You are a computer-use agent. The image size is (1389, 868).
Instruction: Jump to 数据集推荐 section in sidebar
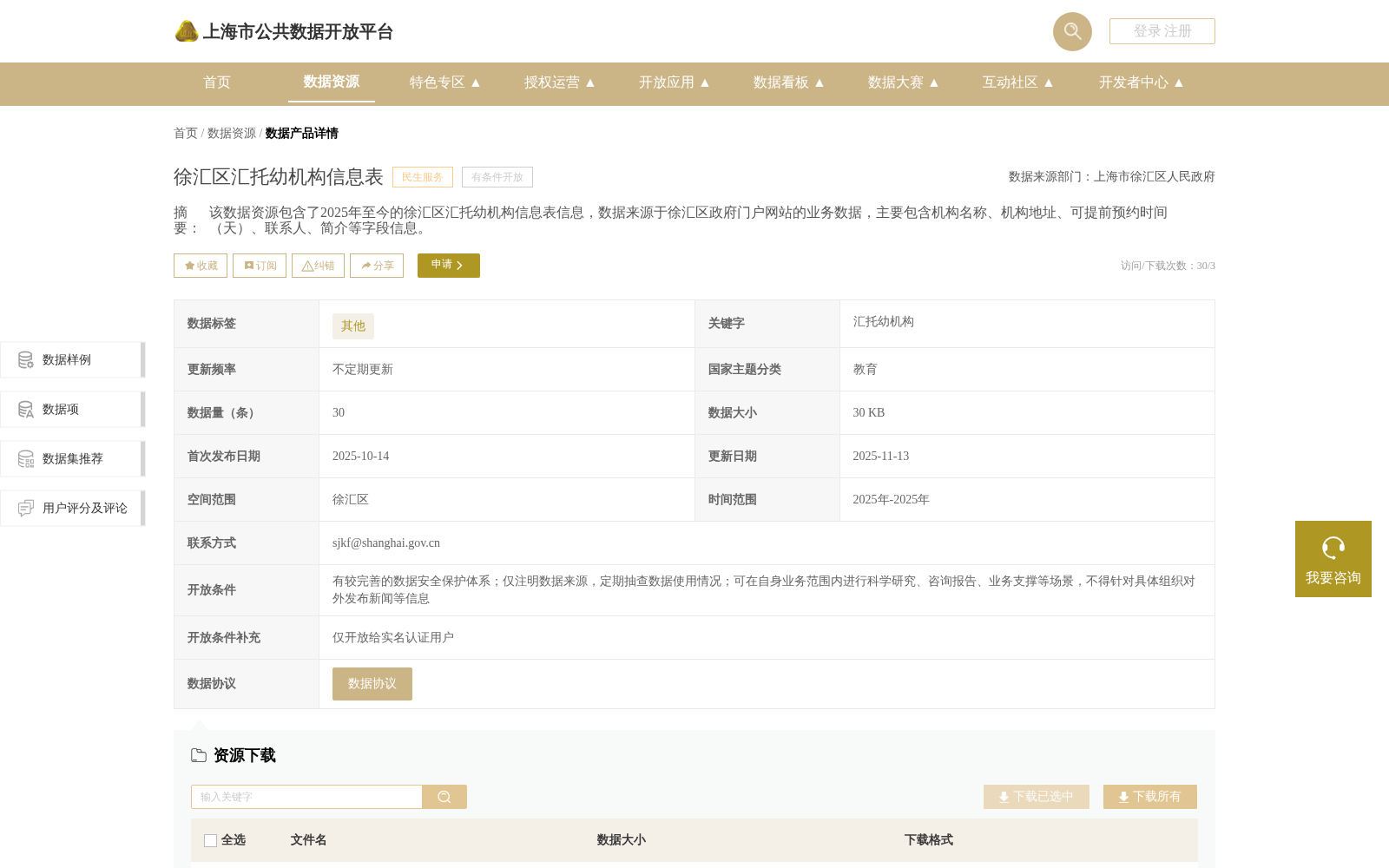[72, 459]
